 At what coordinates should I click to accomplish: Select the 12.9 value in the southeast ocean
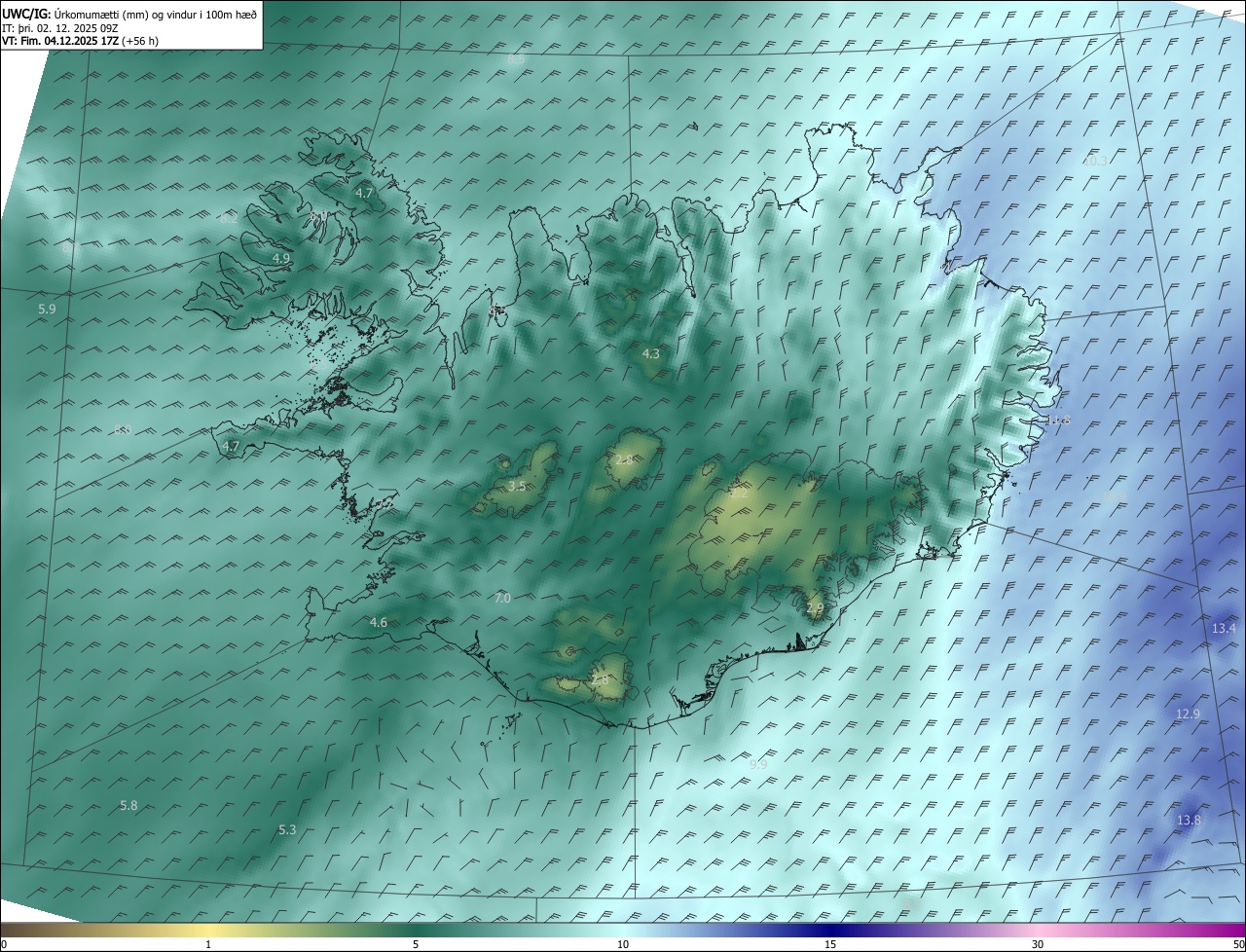coord(1188,714)
